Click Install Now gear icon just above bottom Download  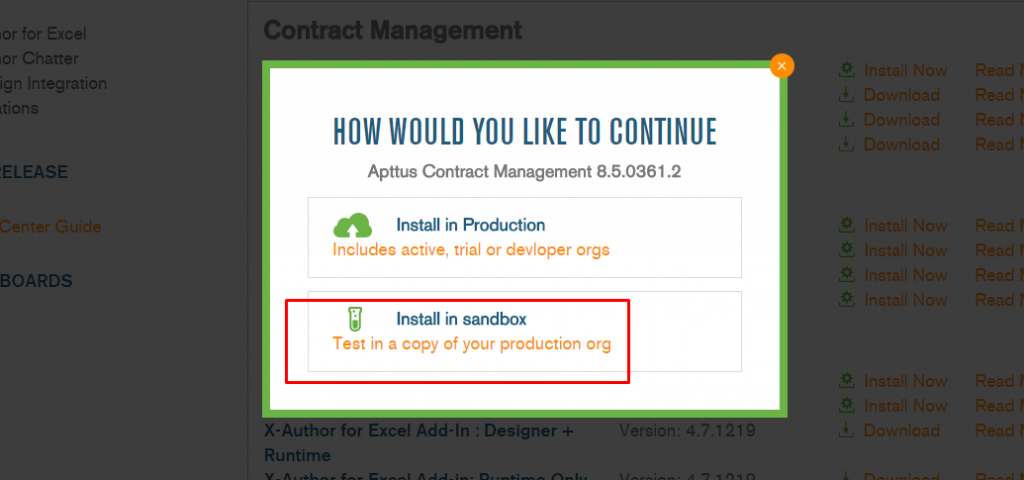tap(846, 405)
